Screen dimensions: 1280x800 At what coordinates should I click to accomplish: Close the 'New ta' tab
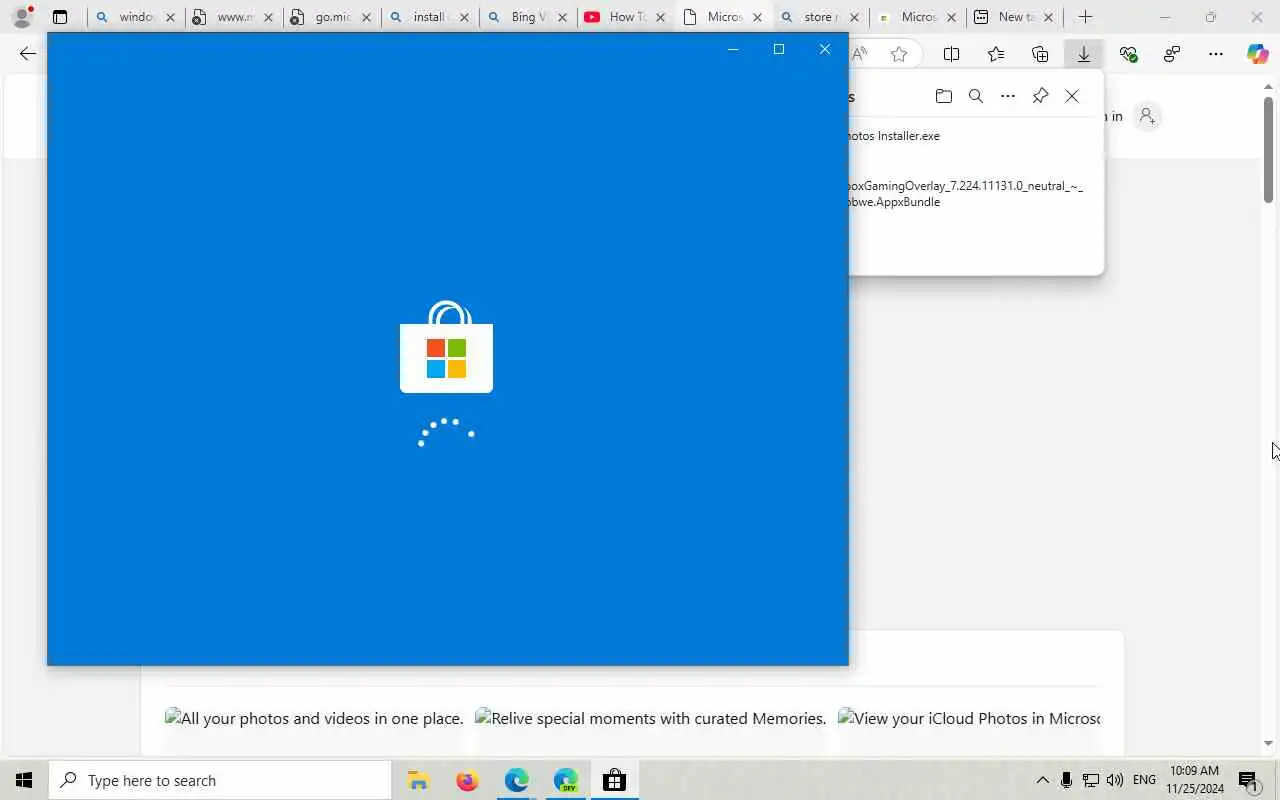(1048, 17)
